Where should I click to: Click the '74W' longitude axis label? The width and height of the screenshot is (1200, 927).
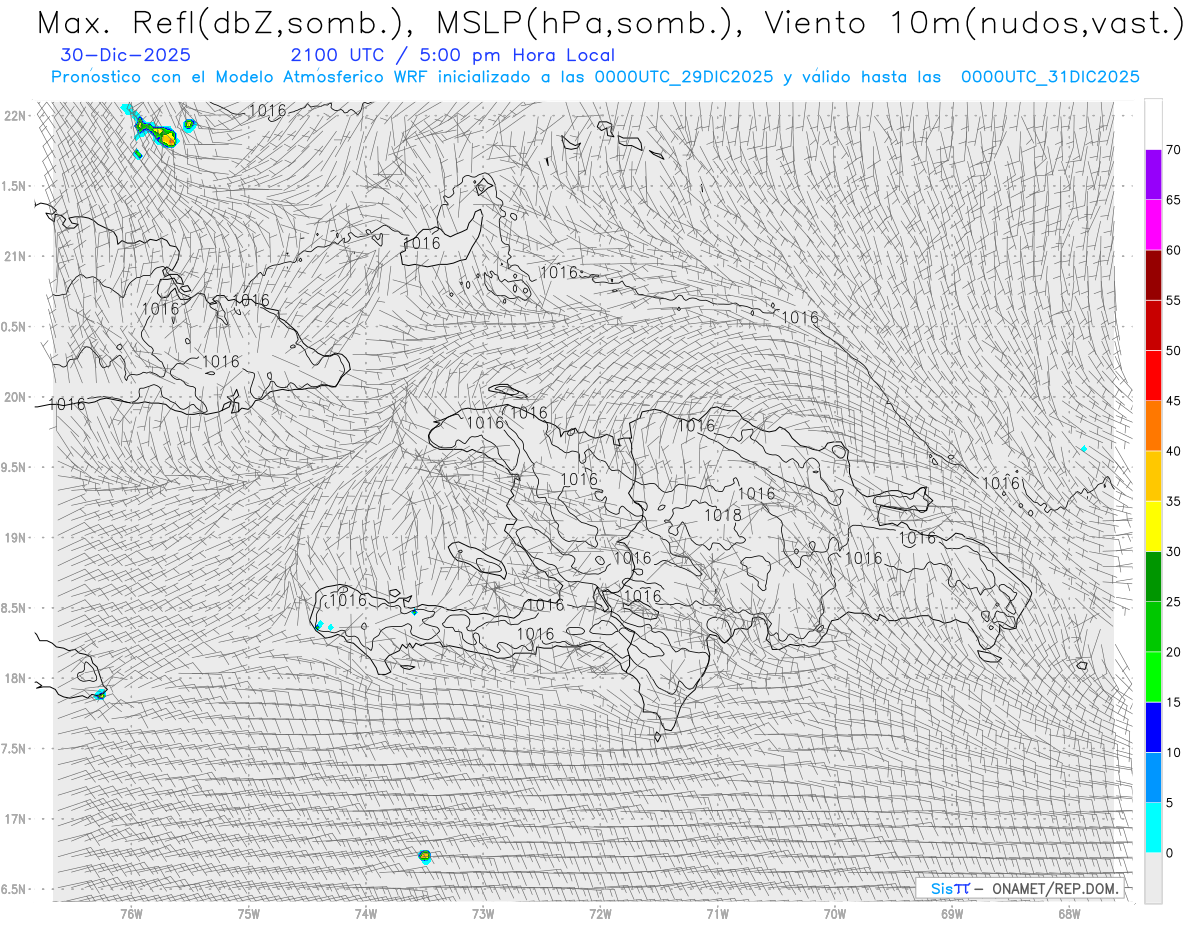pyautogui.click(x=365, y=913)
